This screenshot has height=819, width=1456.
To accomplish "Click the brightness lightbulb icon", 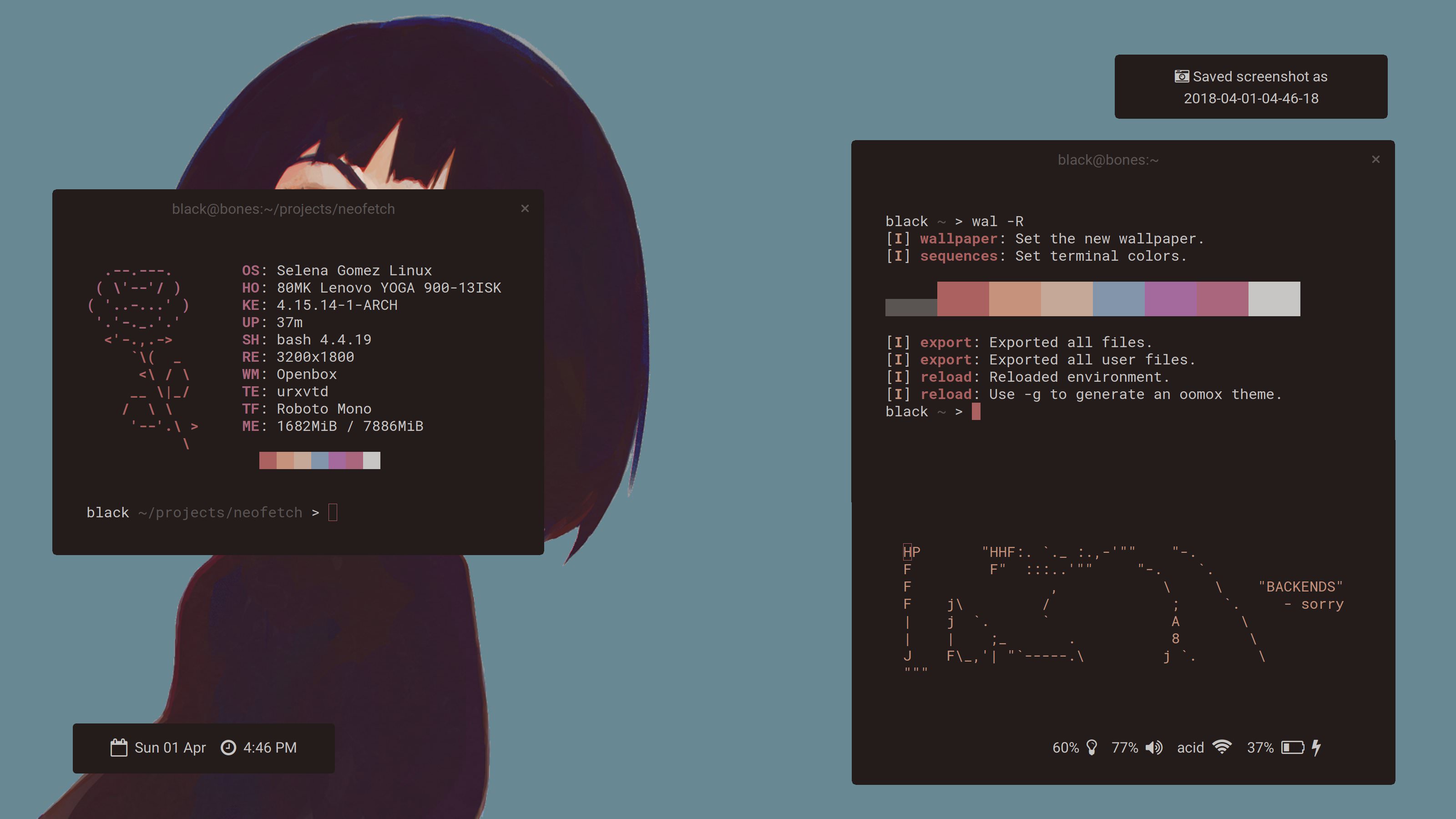I will click(1092, 747).
